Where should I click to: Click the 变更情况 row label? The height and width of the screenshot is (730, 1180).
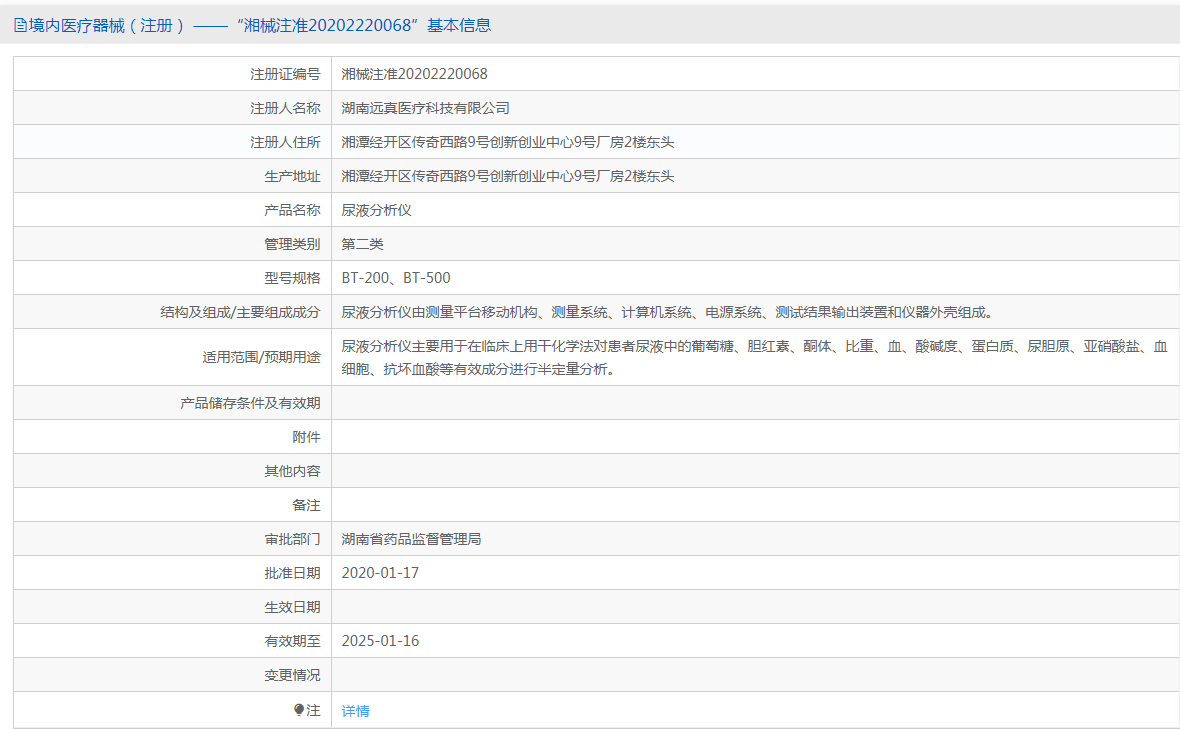pyautogui.click(x=292, y=675)
